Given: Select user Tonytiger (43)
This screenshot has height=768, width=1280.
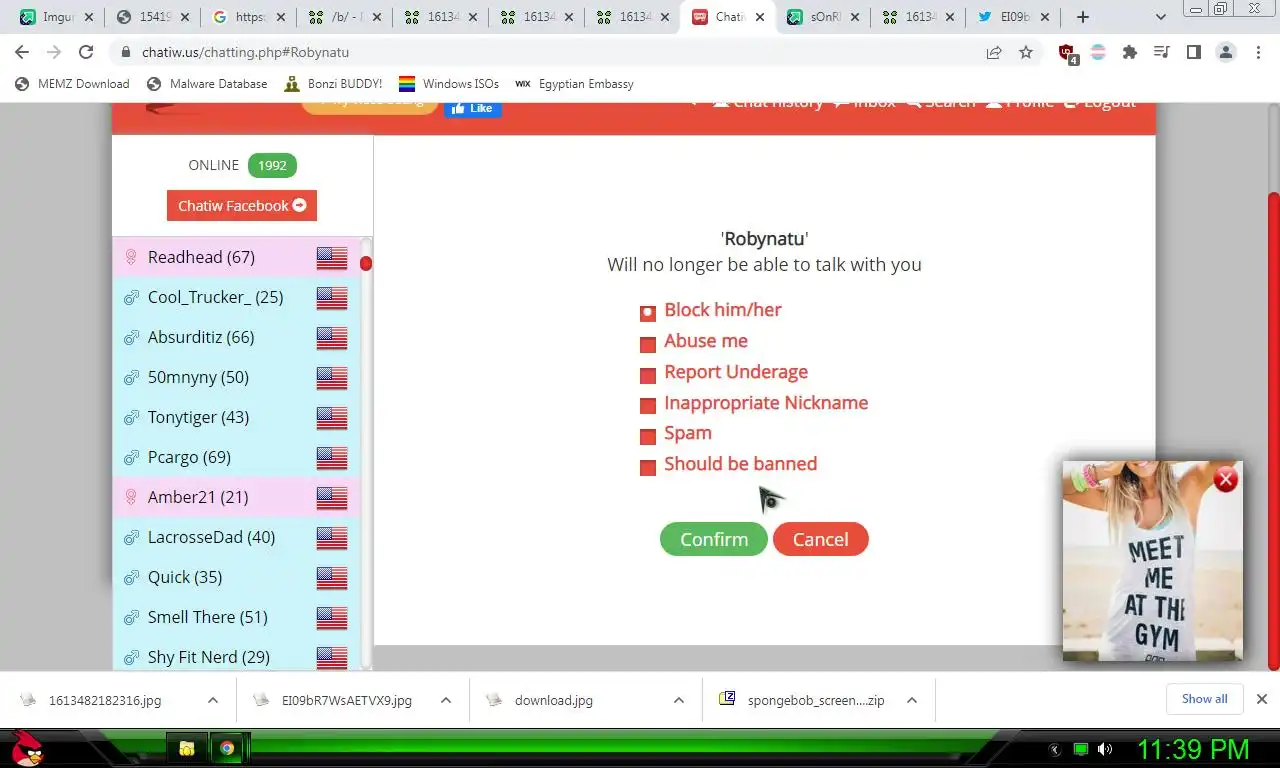Looking at the screenshot, I should click(x=236, y=417).
